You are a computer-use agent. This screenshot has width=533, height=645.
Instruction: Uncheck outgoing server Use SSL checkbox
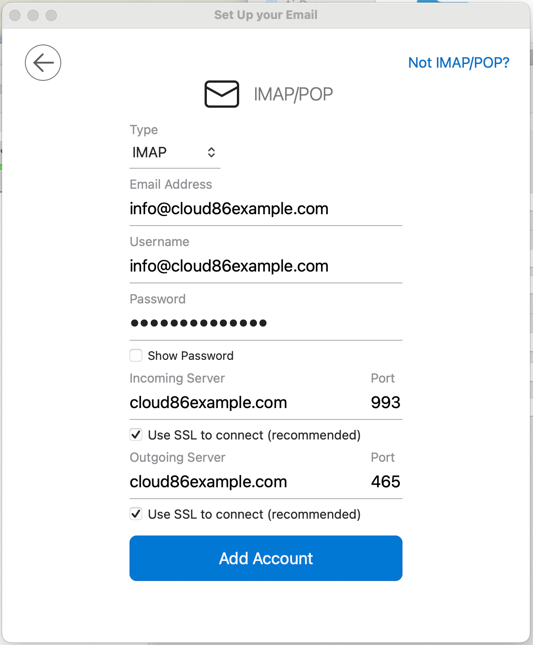136,514
